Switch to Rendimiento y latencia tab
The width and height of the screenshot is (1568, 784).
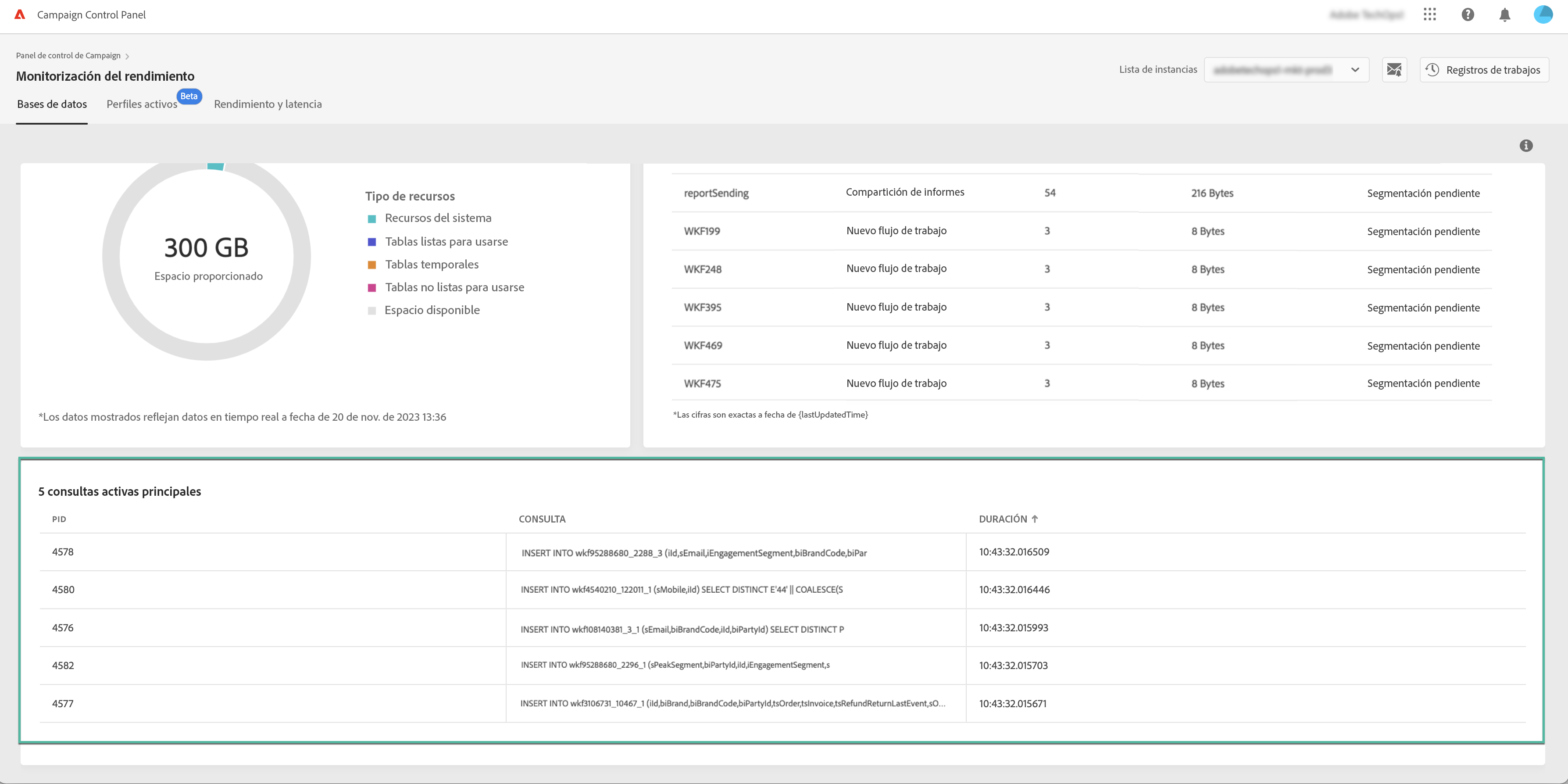(268, 104)
